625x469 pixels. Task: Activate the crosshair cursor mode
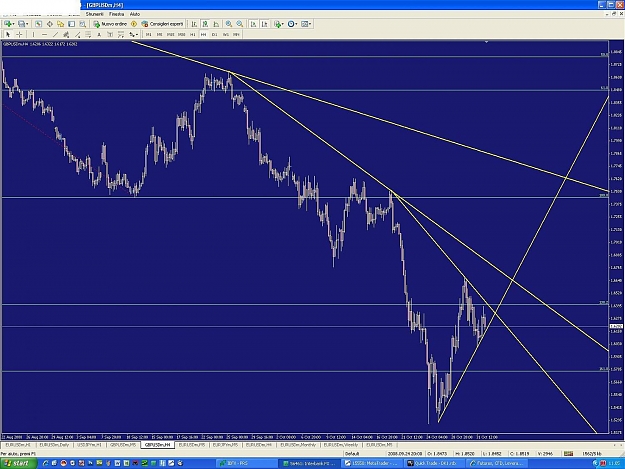pyautogui.click(x=19, y=35)
